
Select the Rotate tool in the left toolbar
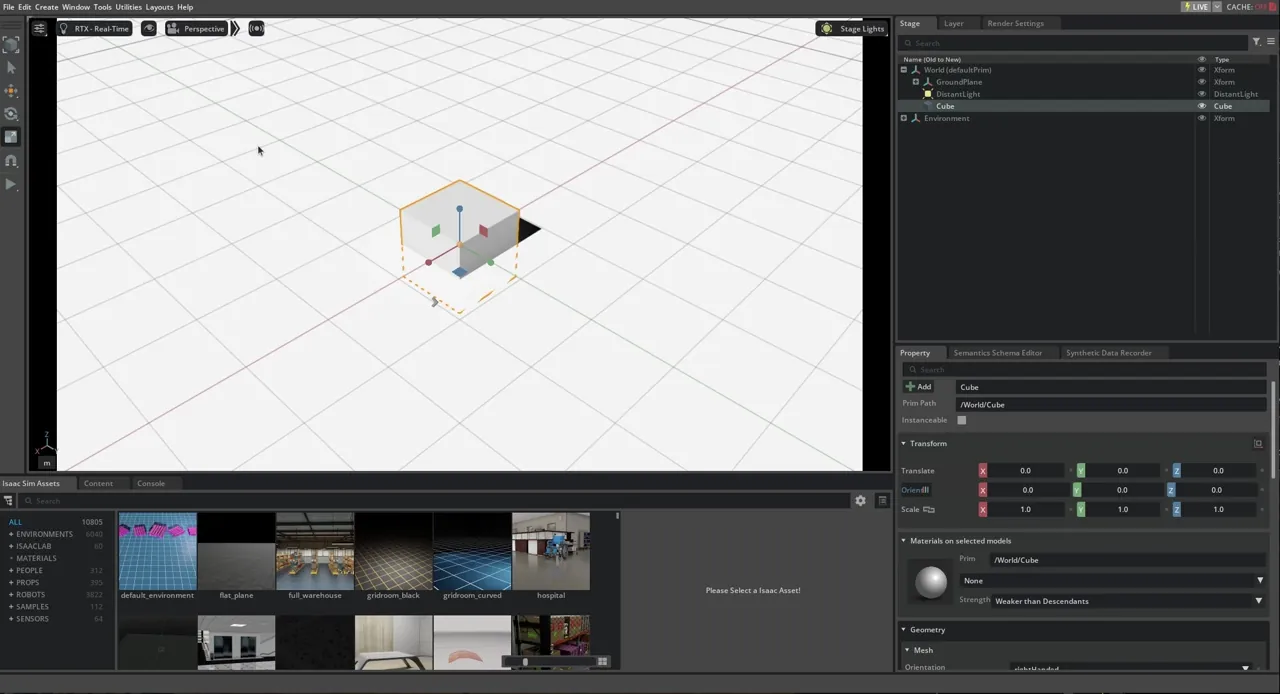click(x=11, y=113)
